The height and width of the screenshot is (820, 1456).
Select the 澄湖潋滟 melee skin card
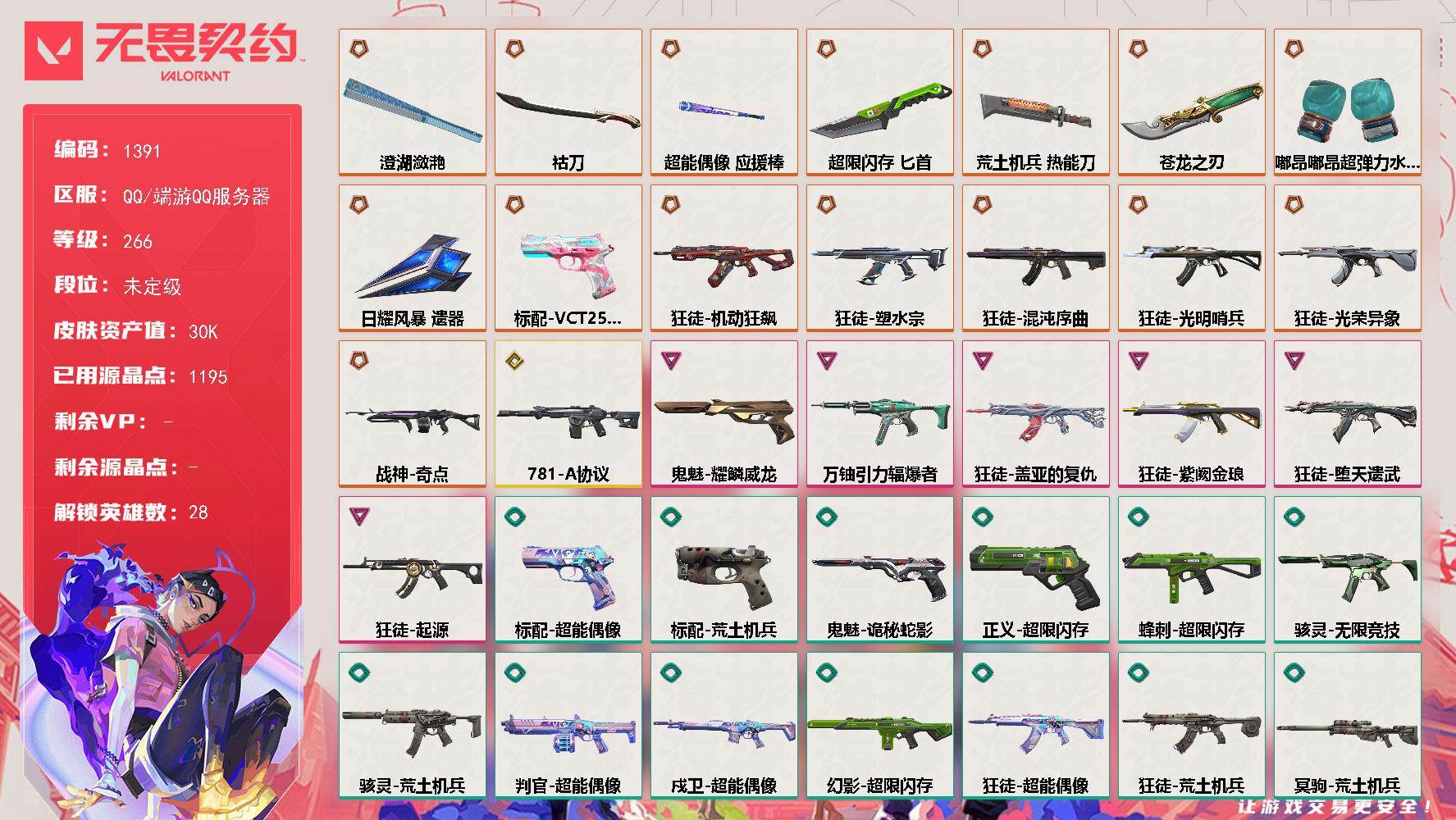(413, 102)
